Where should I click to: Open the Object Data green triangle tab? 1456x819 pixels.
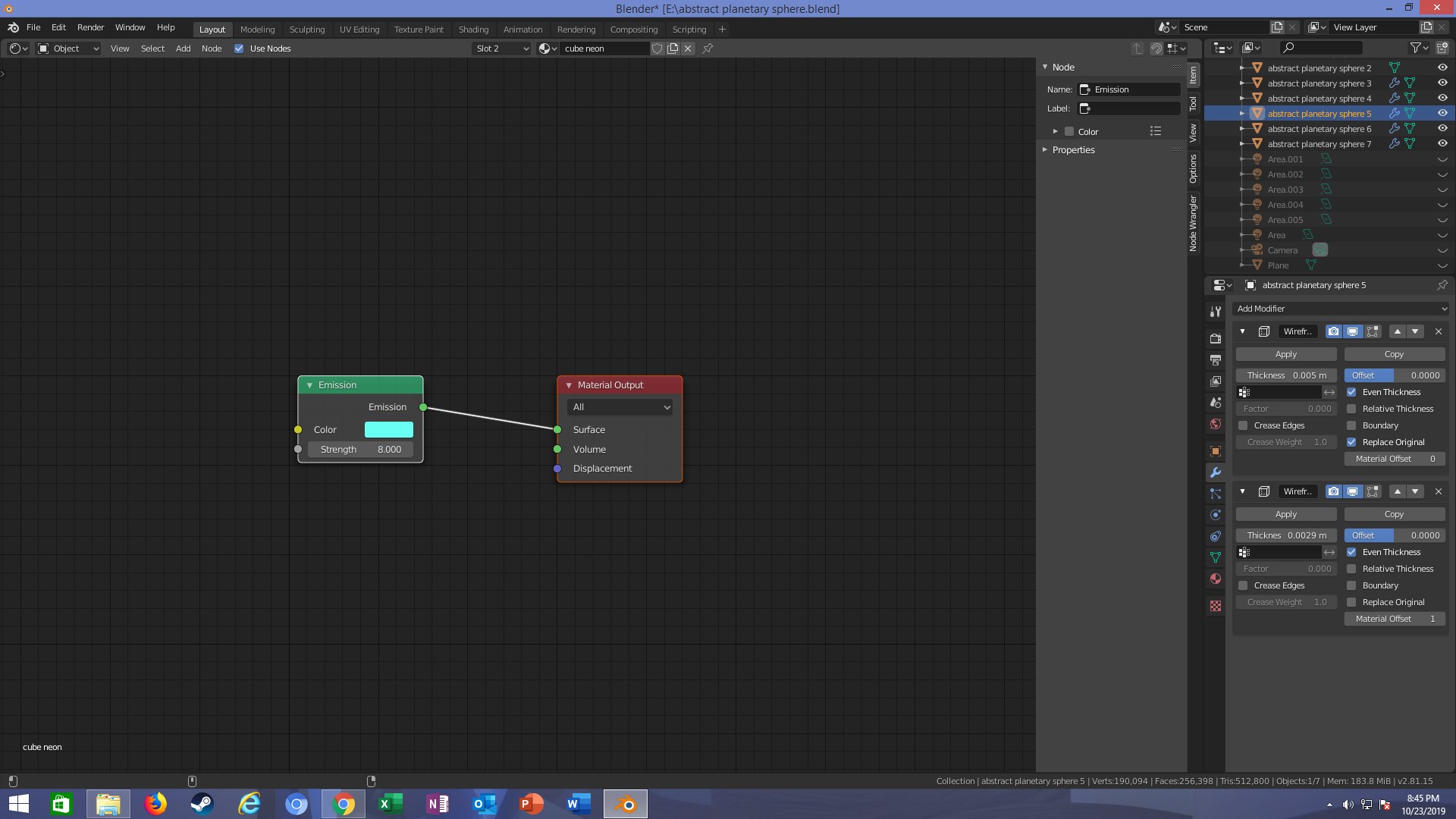[1216, 557]
